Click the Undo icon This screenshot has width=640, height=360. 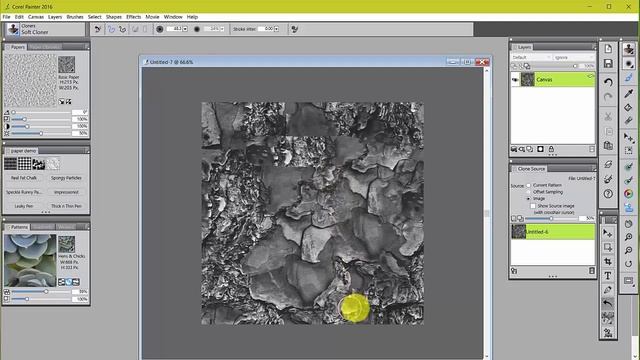608,82
